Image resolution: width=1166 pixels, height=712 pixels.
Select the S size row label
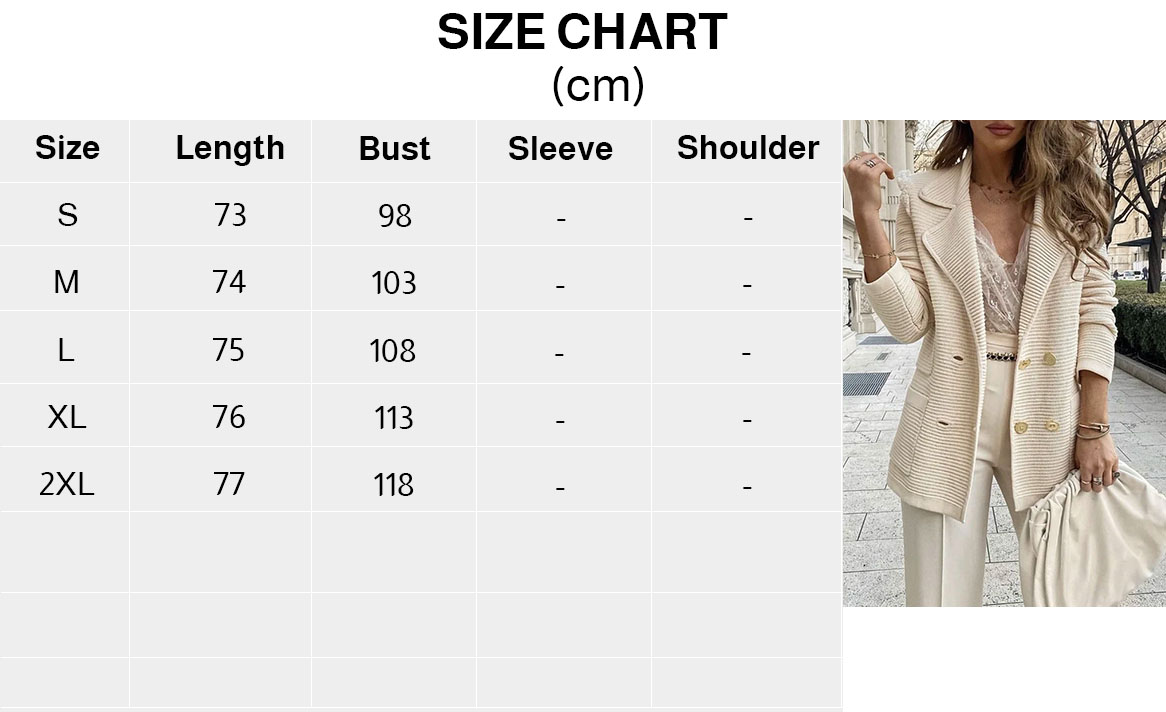[x=67, y=215]
